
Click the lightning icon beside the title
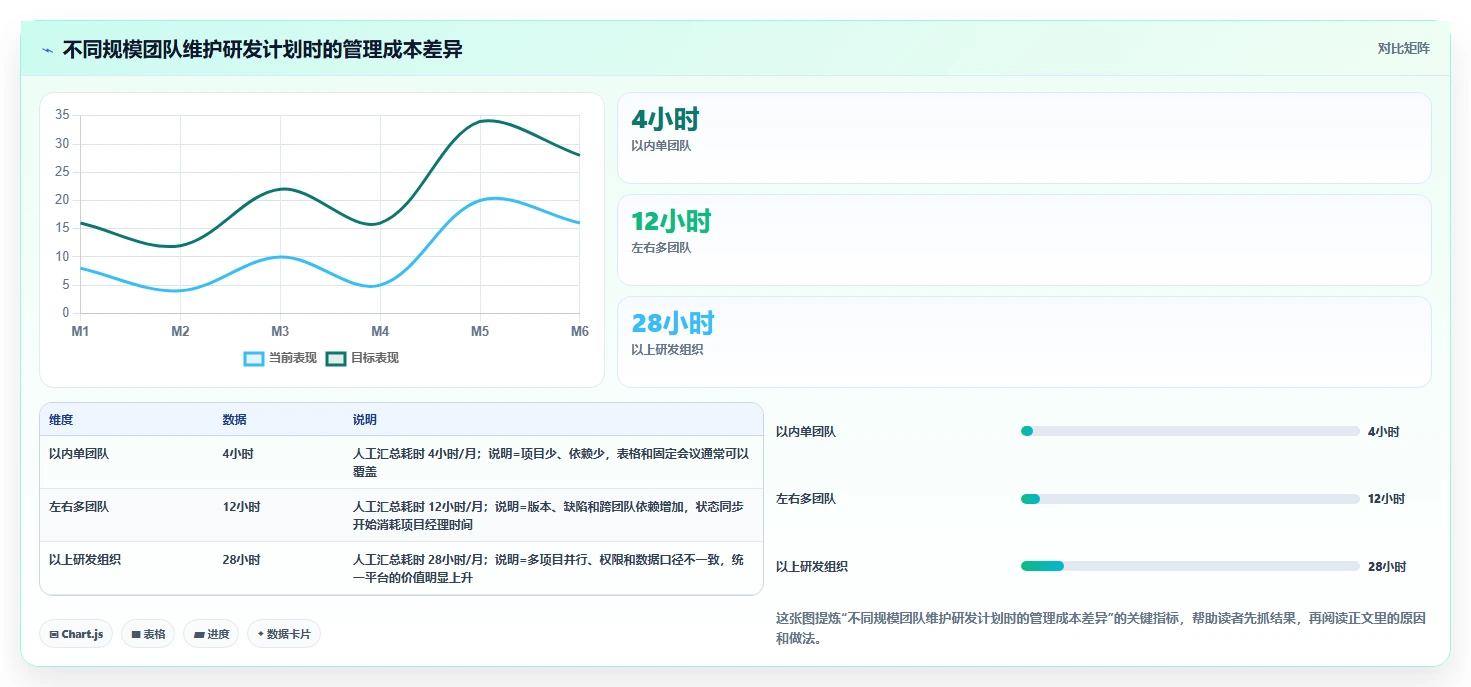click(x=47, y=50)
